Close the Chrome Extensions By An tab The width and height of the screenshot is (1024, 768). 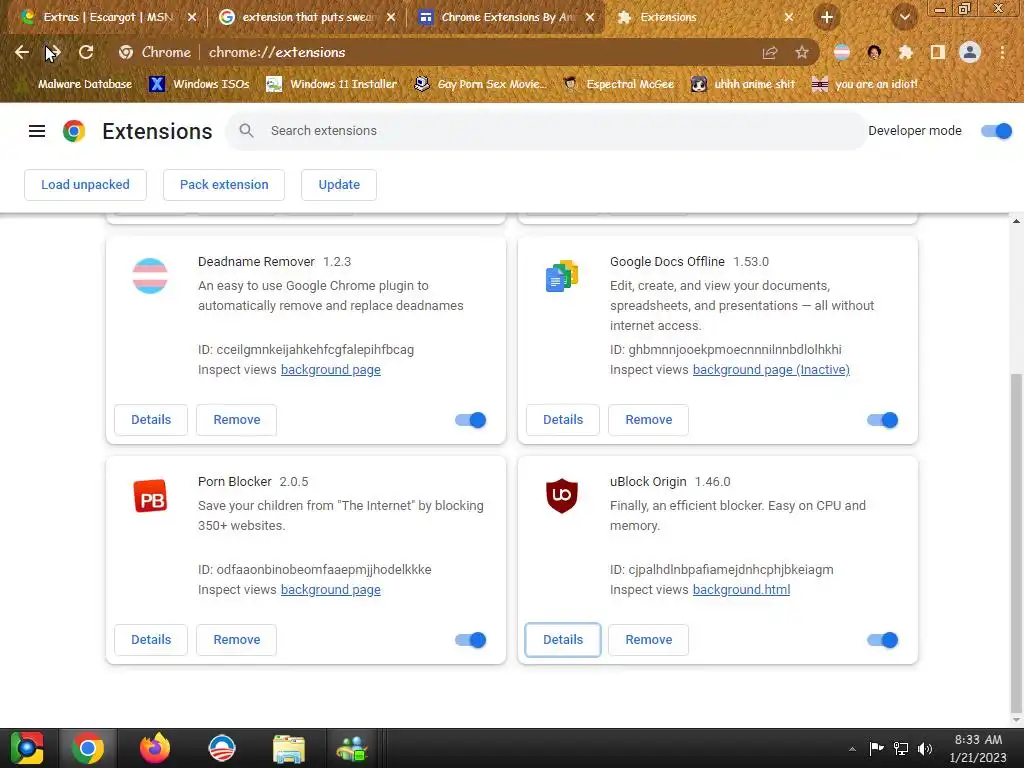click(x=590, y=17)
